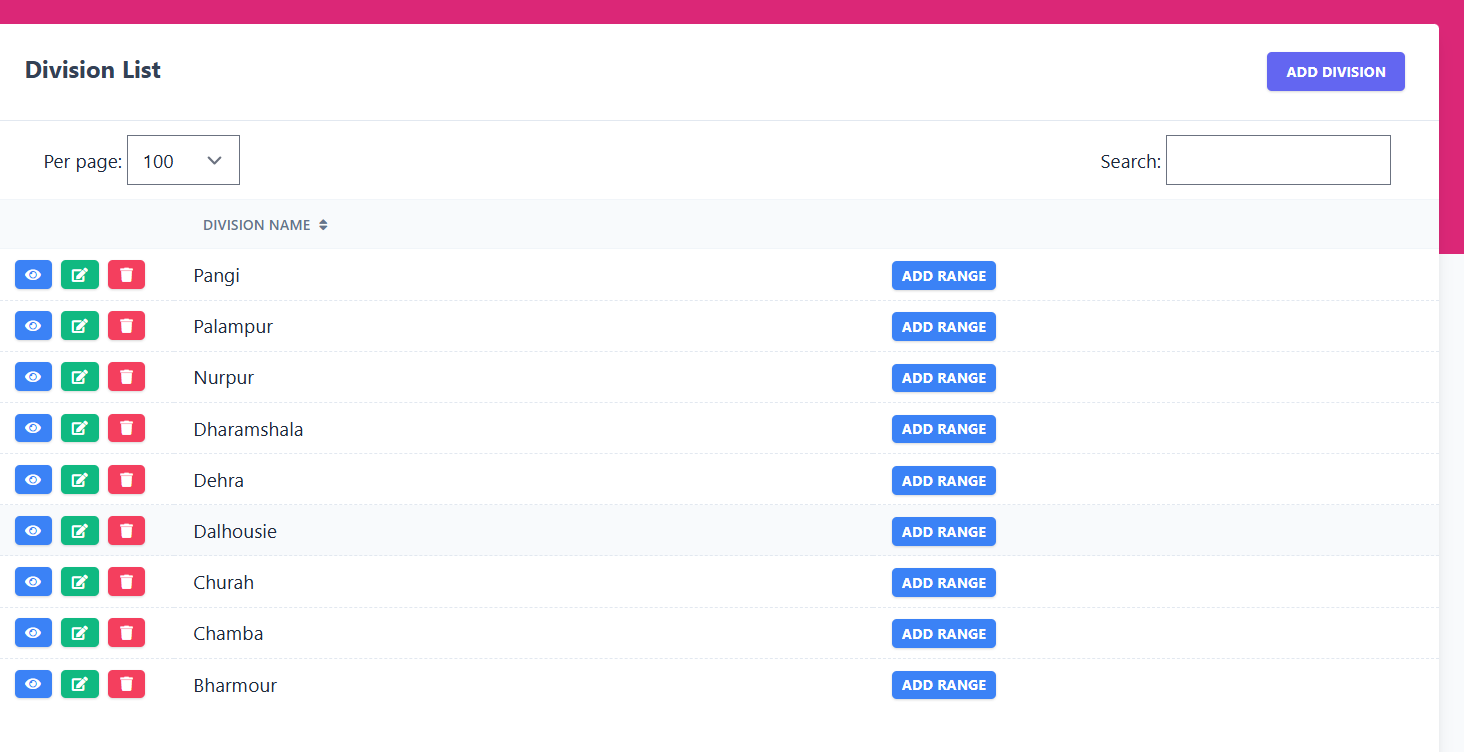Select the delete trash icon for Nurpur
Viewport: 1464px width, 752px height.
tap(126, 376)
